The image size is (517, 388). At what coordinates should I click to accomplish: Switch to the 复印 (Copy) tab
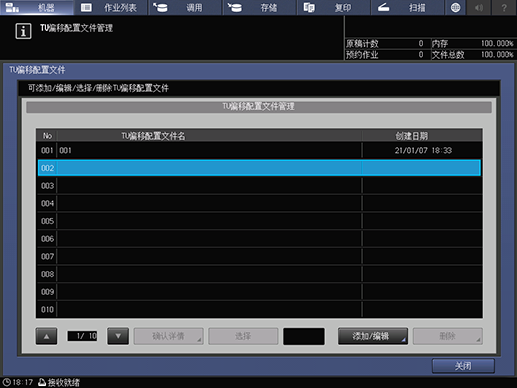pos(334,7)
